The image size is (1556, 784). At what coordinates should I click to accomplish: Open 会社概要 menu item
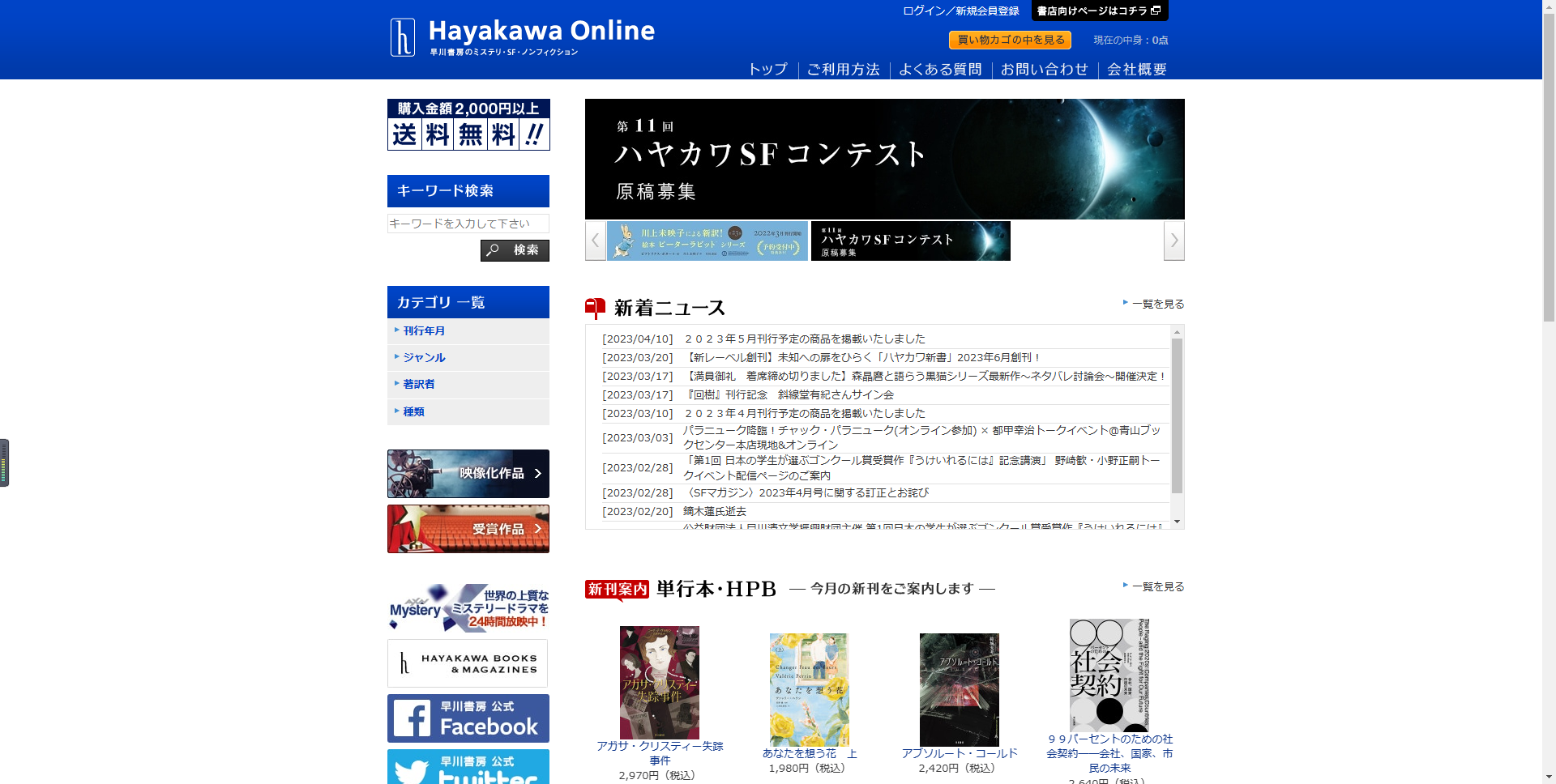click(1137, 70)
